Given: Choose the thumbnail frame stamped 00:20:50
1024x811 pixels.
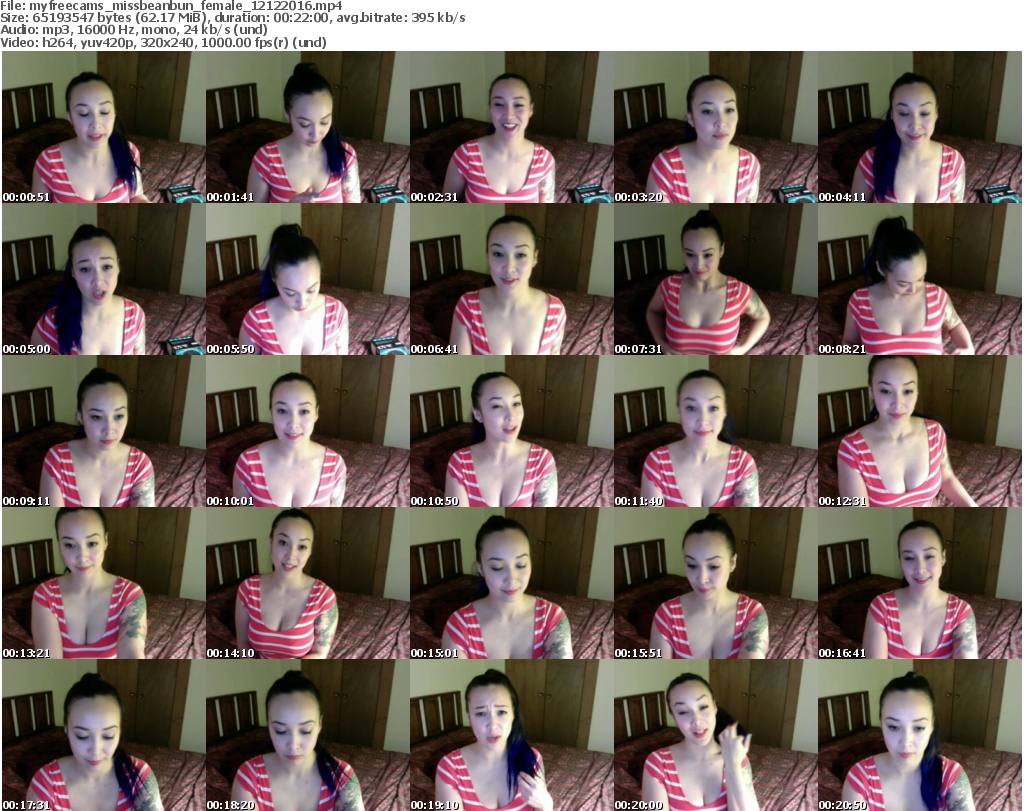Looking at the screenshot, I should pos(920,735).
